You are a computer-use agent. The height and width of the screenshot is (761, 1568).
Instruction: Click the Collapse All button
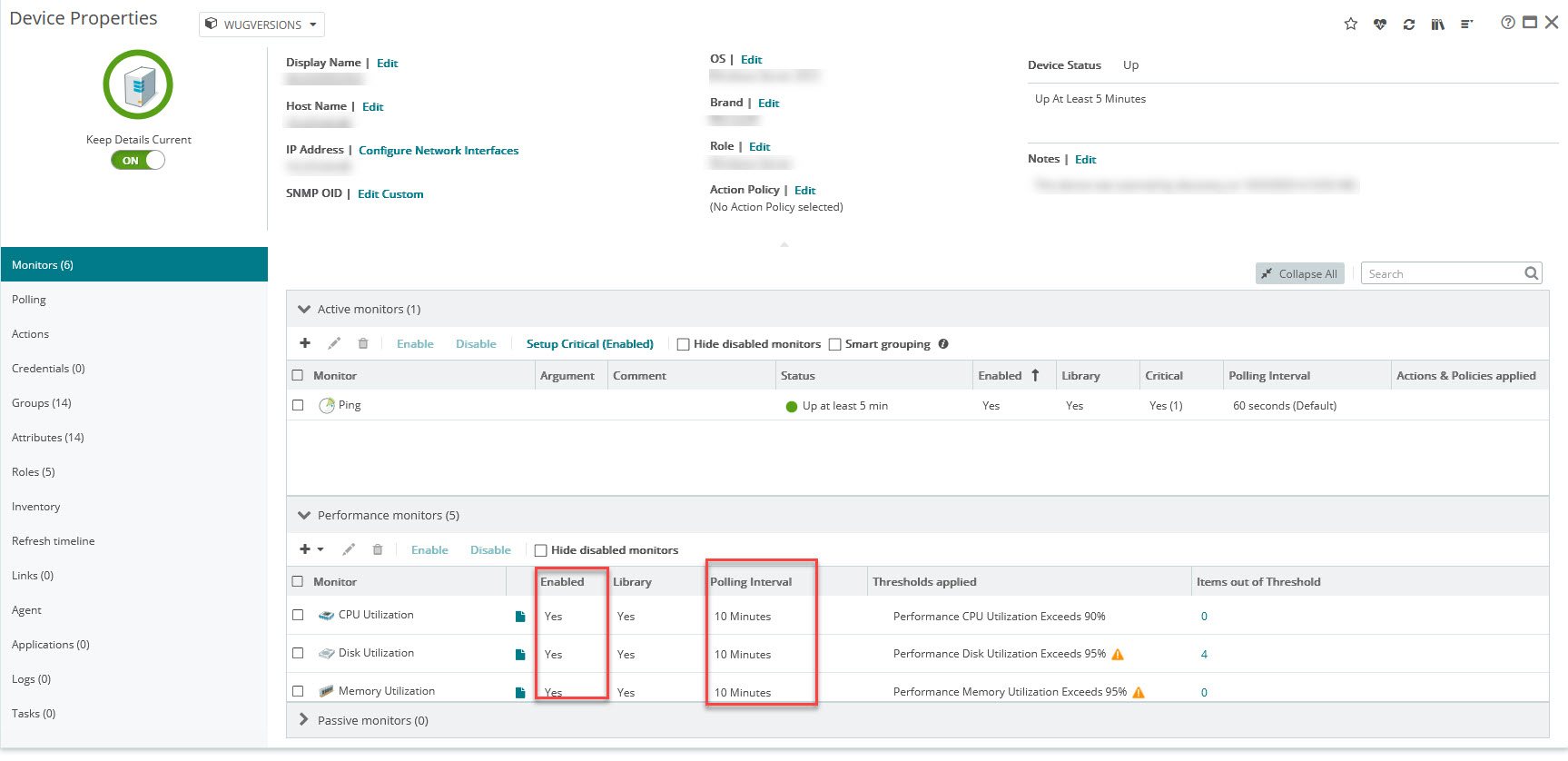click(x=1300, y=273)
